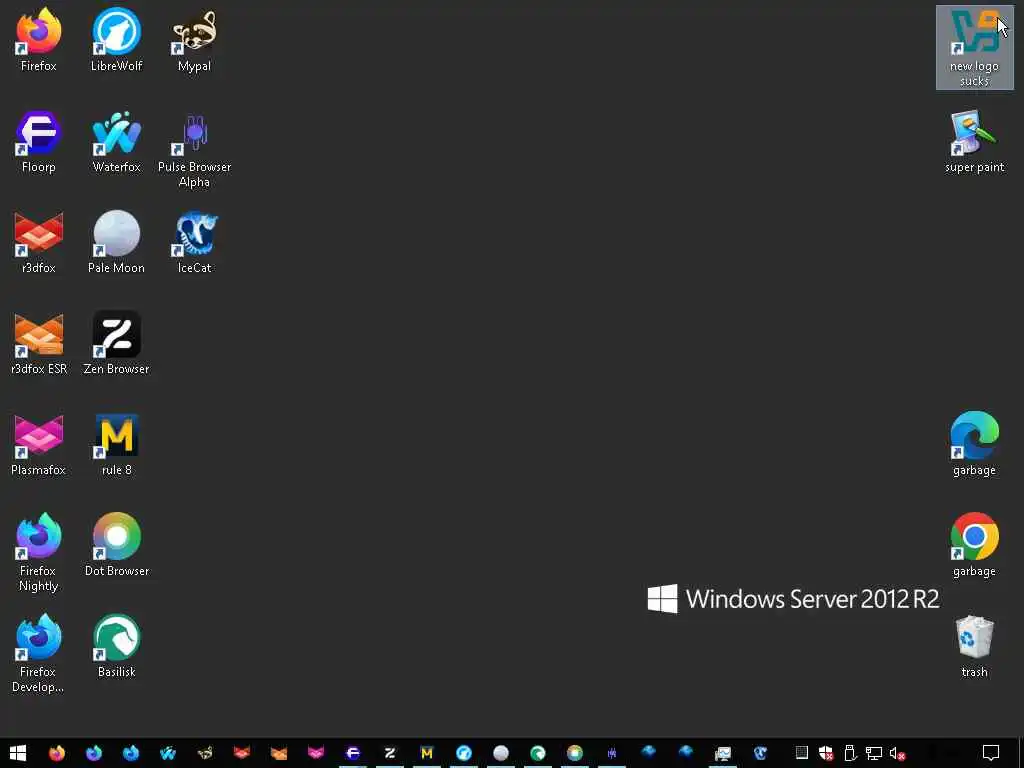Click the 'new logo sucks' desktop shortcut
1024x768 pixels.
pos(974,47)
